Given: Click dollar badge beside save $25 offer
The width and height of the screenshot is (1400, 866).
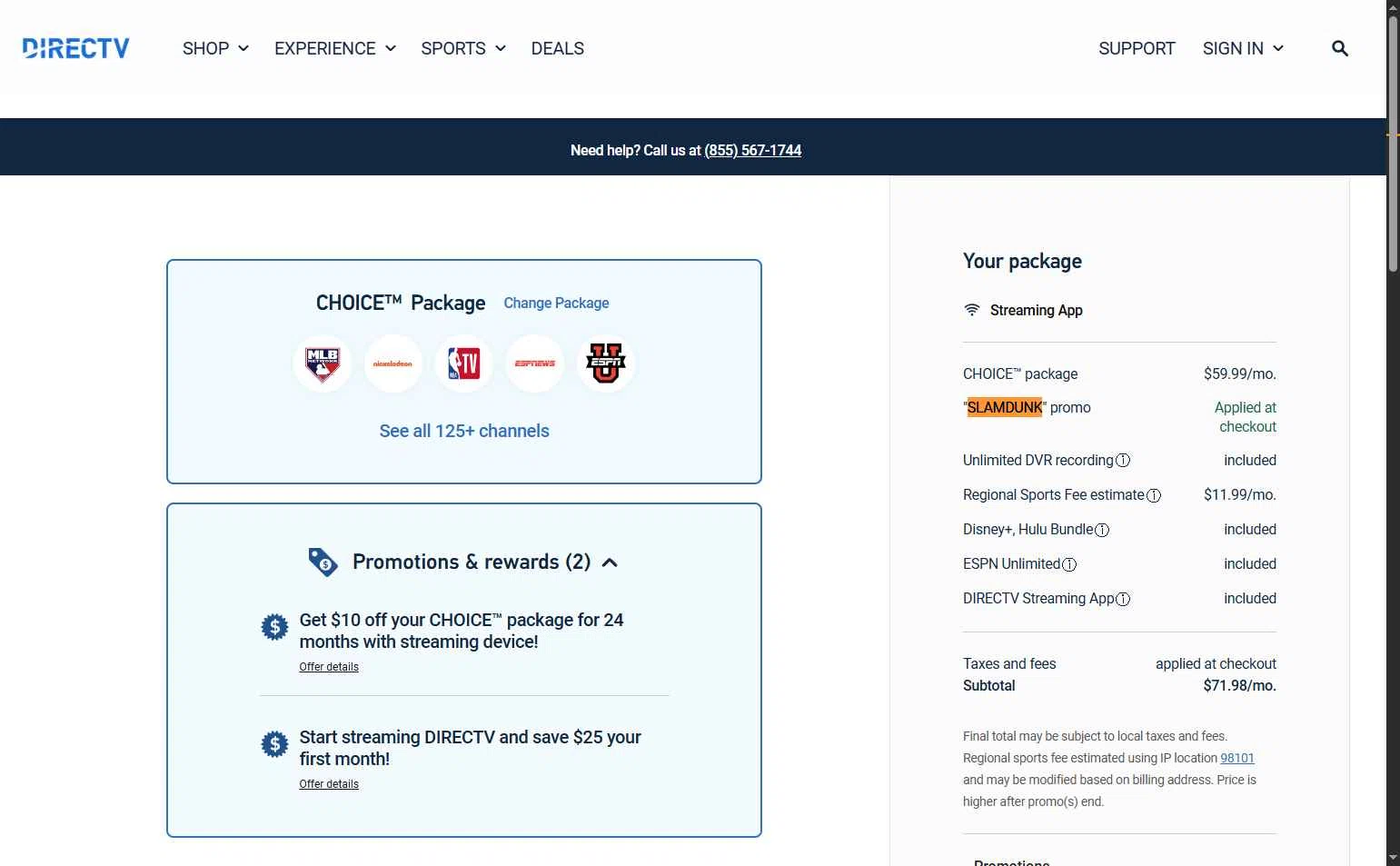Looking at the screenshot, I should 274,744.
